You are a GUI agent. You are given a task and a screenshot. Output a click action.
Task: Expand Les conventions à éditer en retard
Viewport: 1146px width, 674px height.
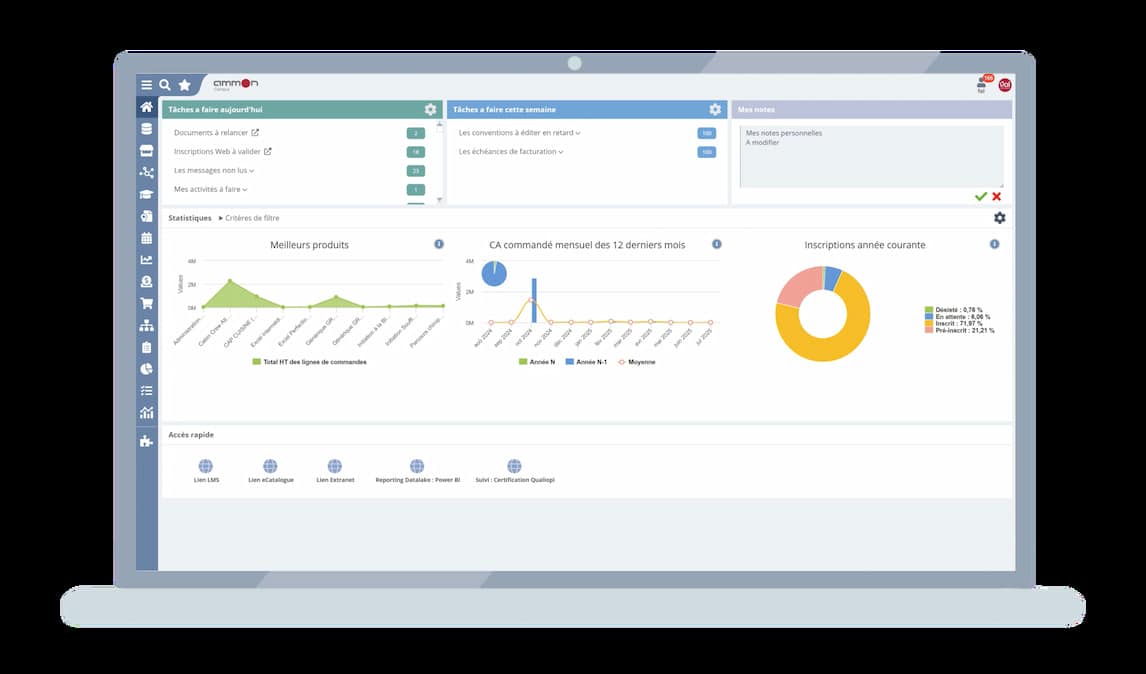(519, 133)
